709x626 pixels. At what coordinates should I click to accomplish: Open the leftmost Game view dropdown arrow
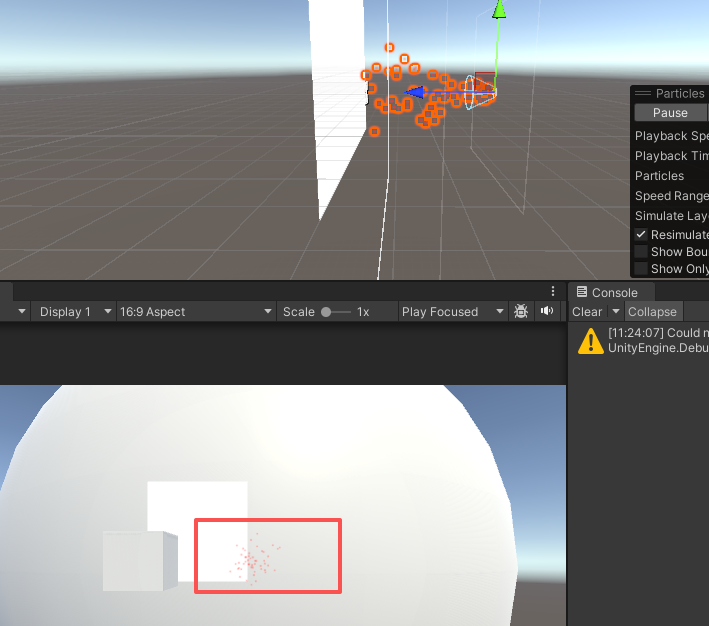point(22,312)
